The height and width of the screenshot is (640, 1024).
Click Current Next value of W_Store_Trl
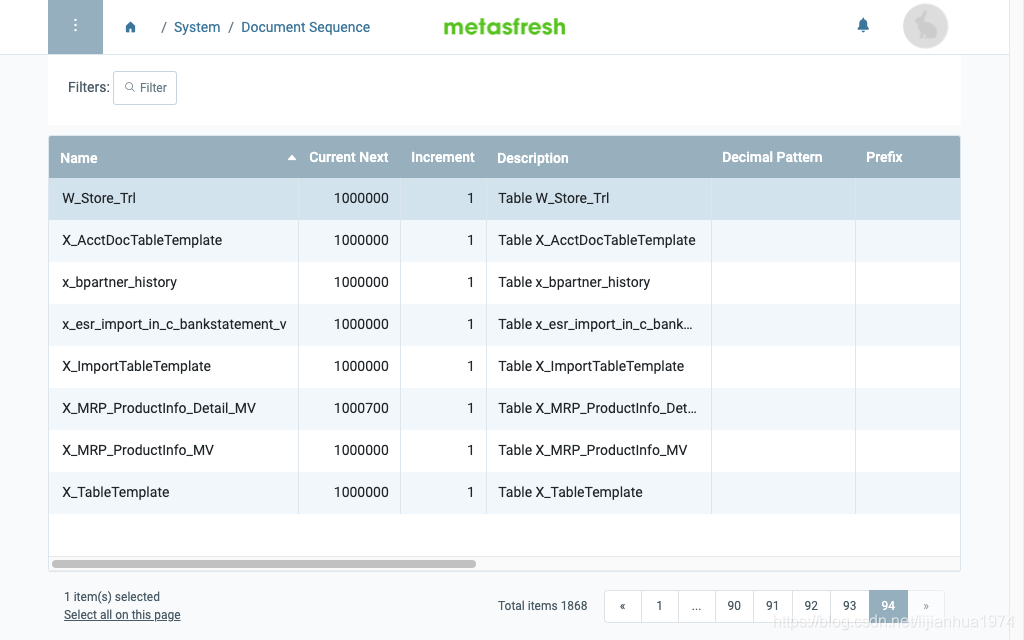click(361, 199)
